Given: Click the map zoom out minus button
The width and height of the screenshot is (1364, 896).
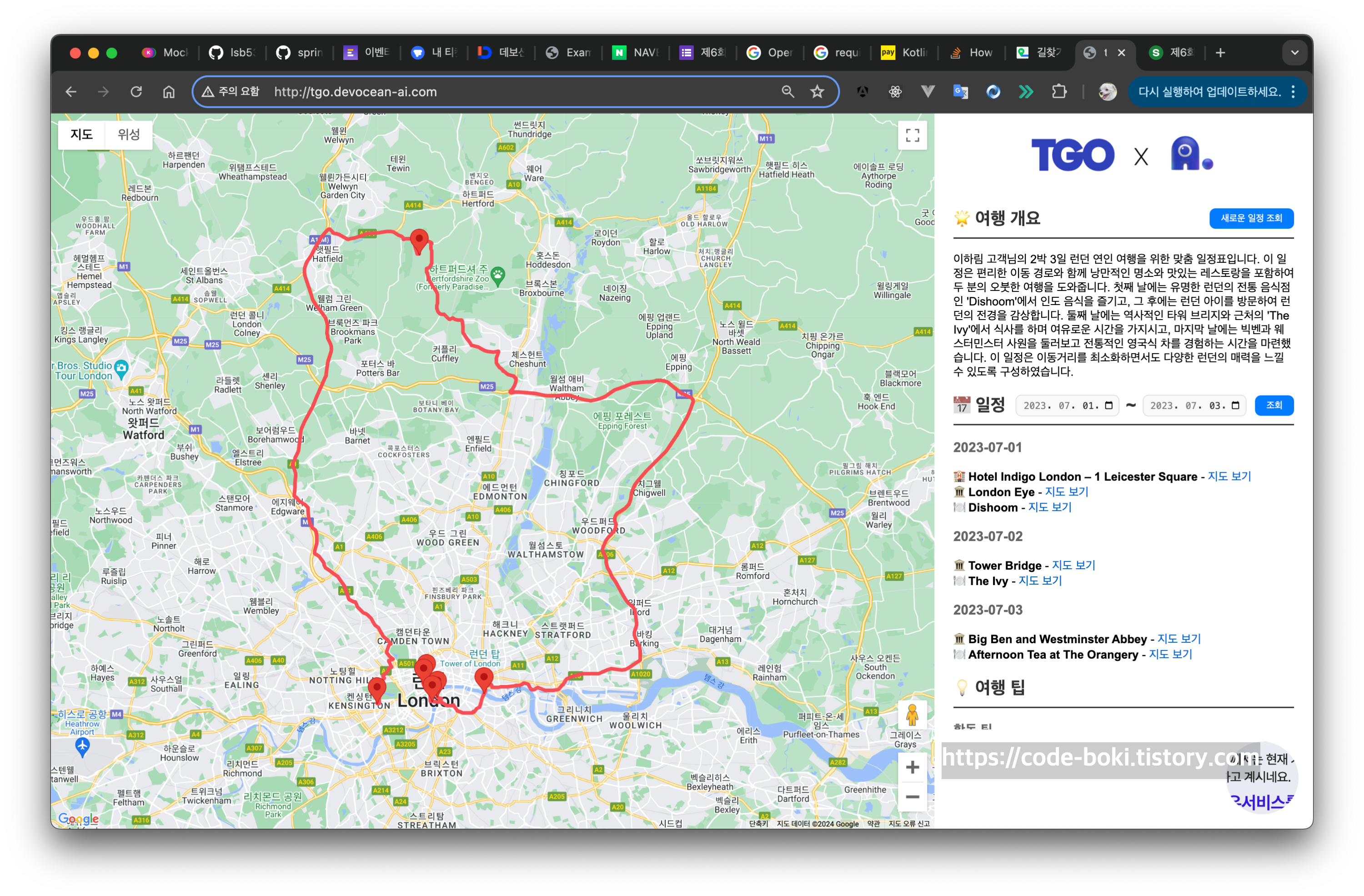Looking at the screenshot, I should point(912,797).
